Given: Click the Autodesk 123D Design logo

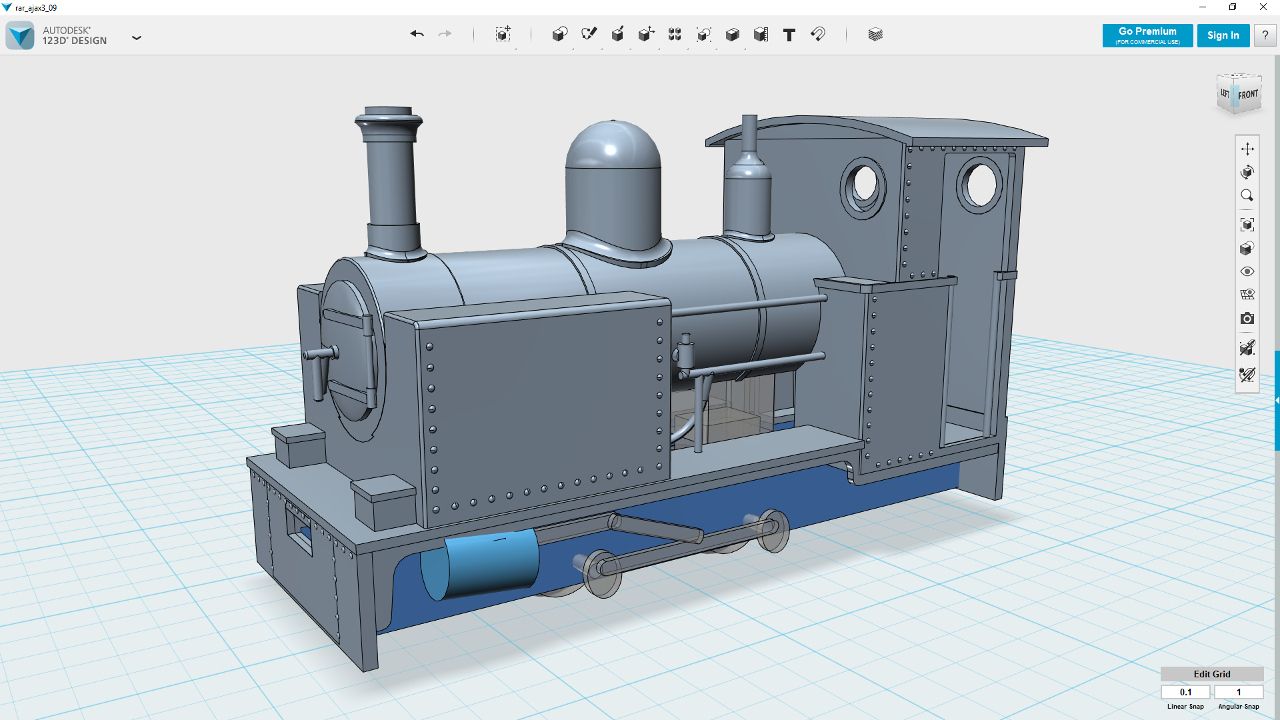Looking at the screenshot, I should click(20, 36).
